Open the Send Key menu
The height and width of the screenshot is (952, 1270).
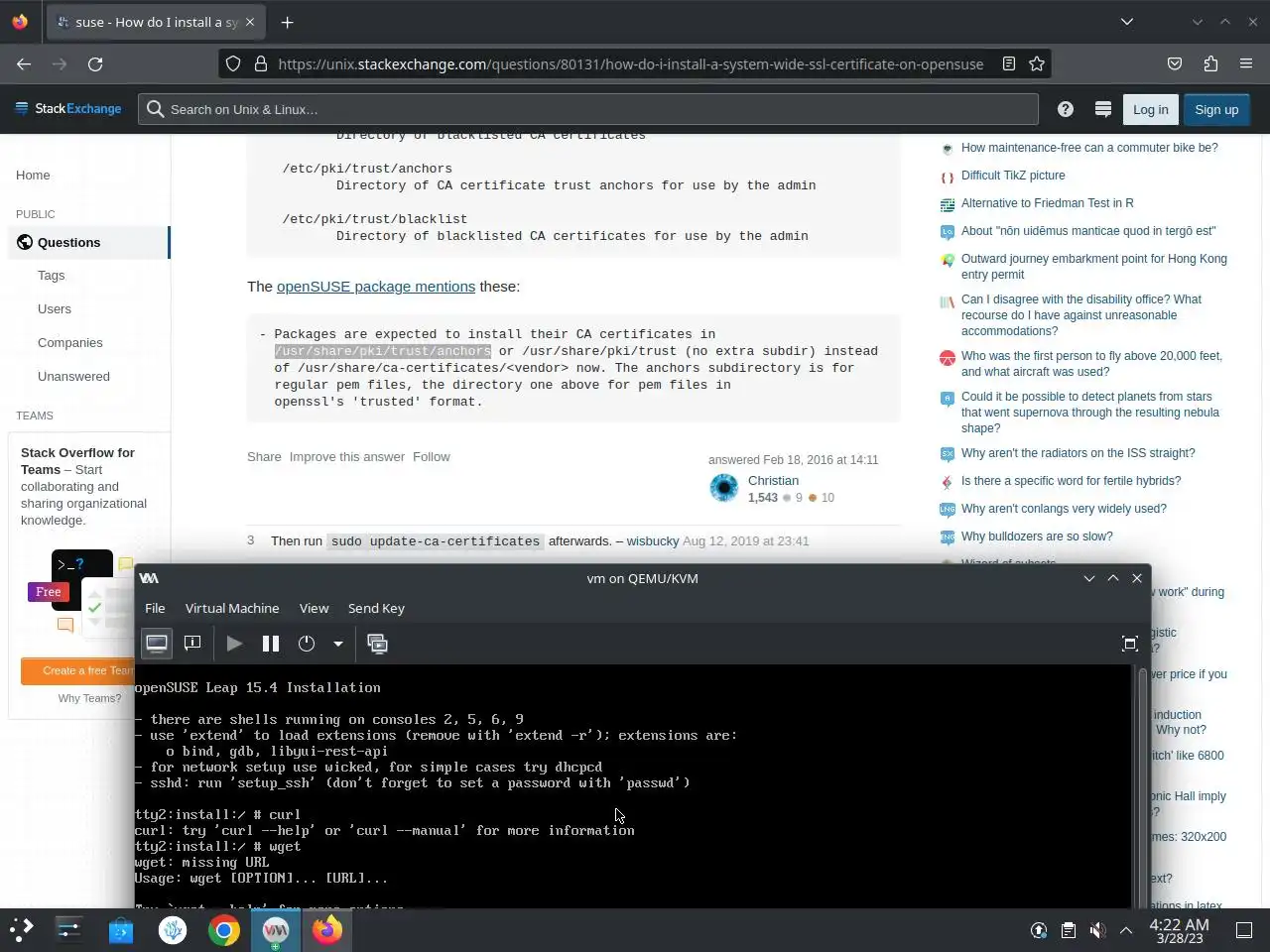click(376, 608)
